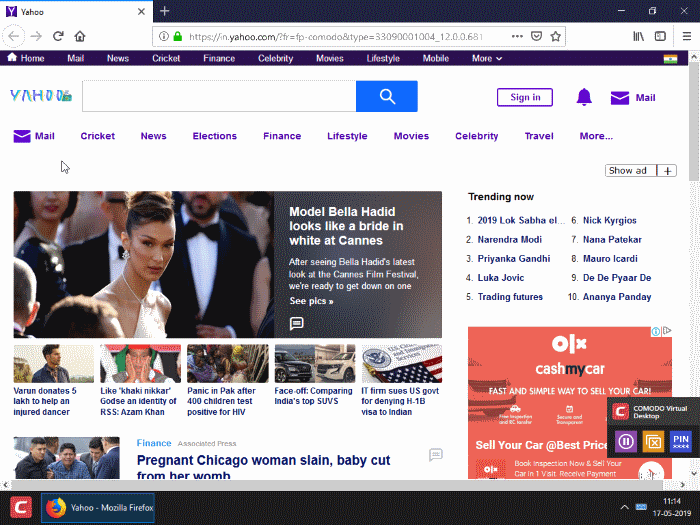Screen dimensions: 700x525
Task: Open trending topic Narendra Modi
Action: tap(509, 240)
